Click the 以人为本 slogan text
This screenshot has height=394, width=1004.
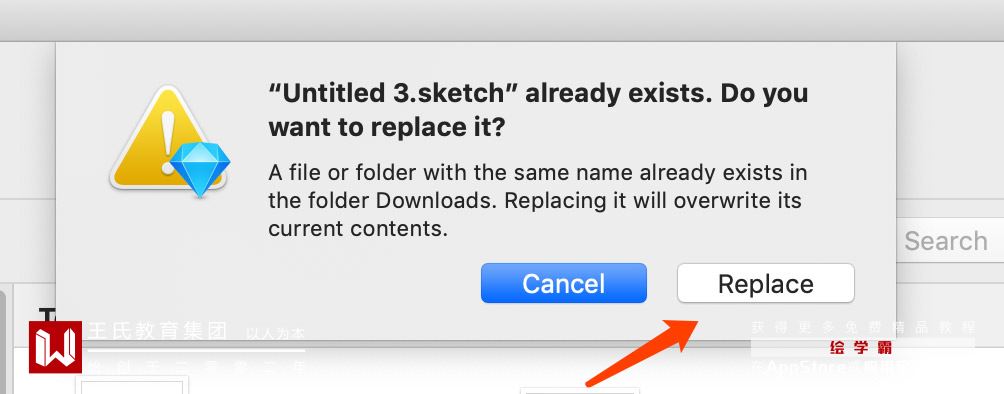[x=275, y=334]
